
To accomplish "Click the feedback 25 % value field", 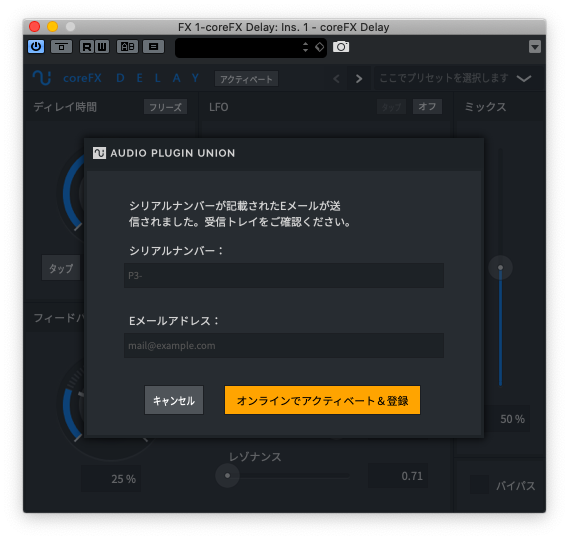I will tap(111, 479).
